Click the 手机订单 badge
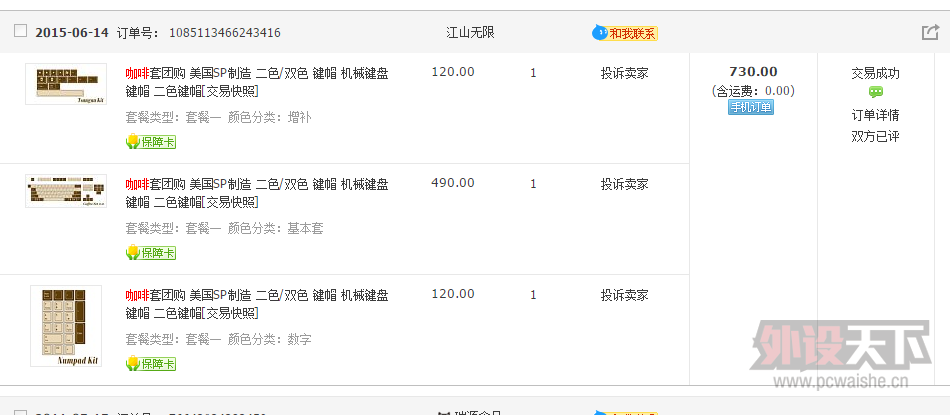This screenshot has height=415, width=950. [750, 107]
